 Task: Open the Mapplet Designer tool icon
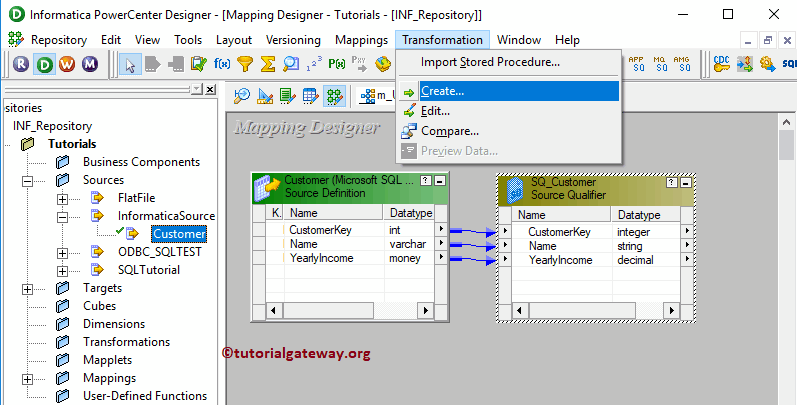[x=311, y=96]
